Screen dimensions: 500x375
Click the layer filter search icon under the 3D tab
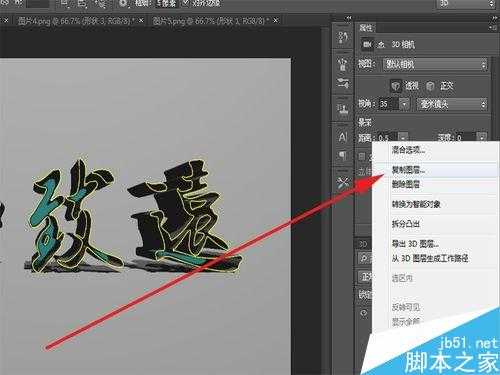[x=364, y=258]
